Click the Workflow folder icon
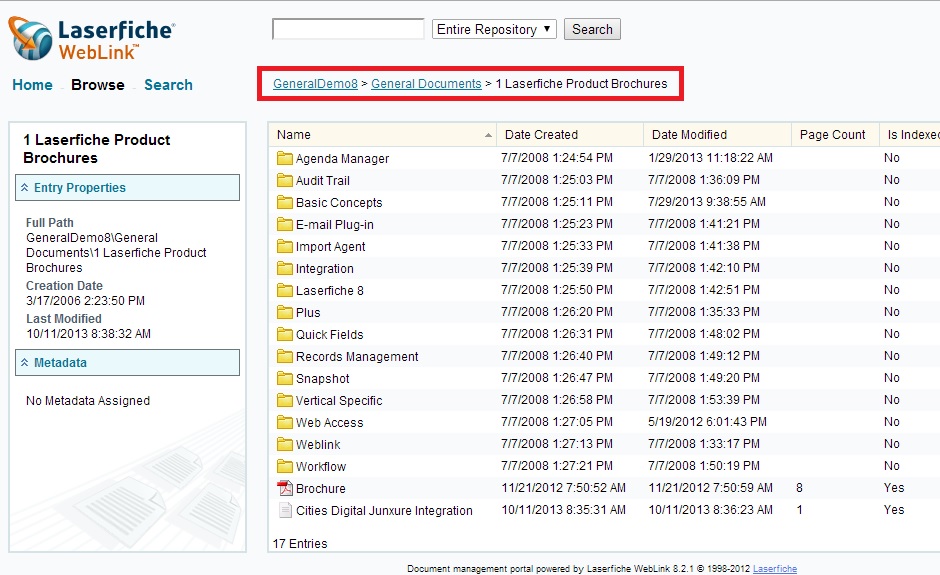The width and height of the screenshot is (940, 575). pos(285,466)
